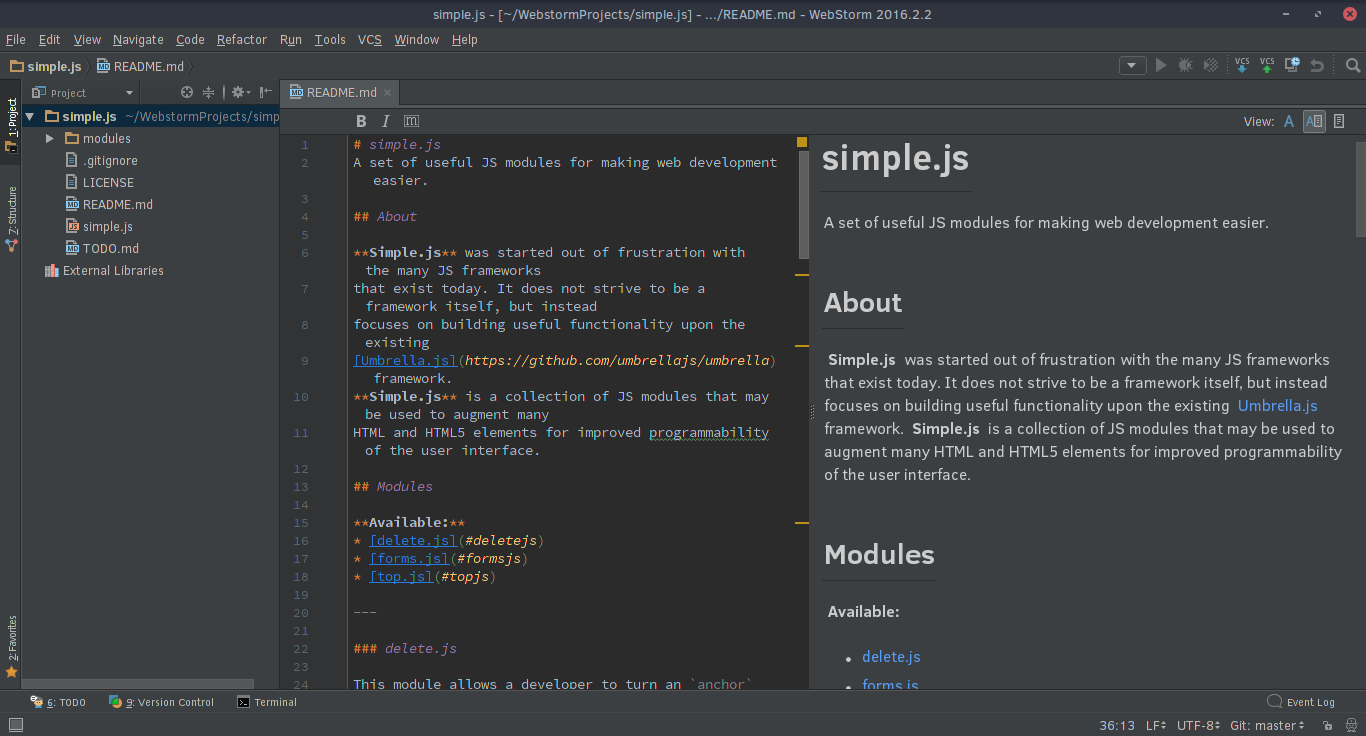
Task: Open the Refactor menu
Action: [242, 40]
